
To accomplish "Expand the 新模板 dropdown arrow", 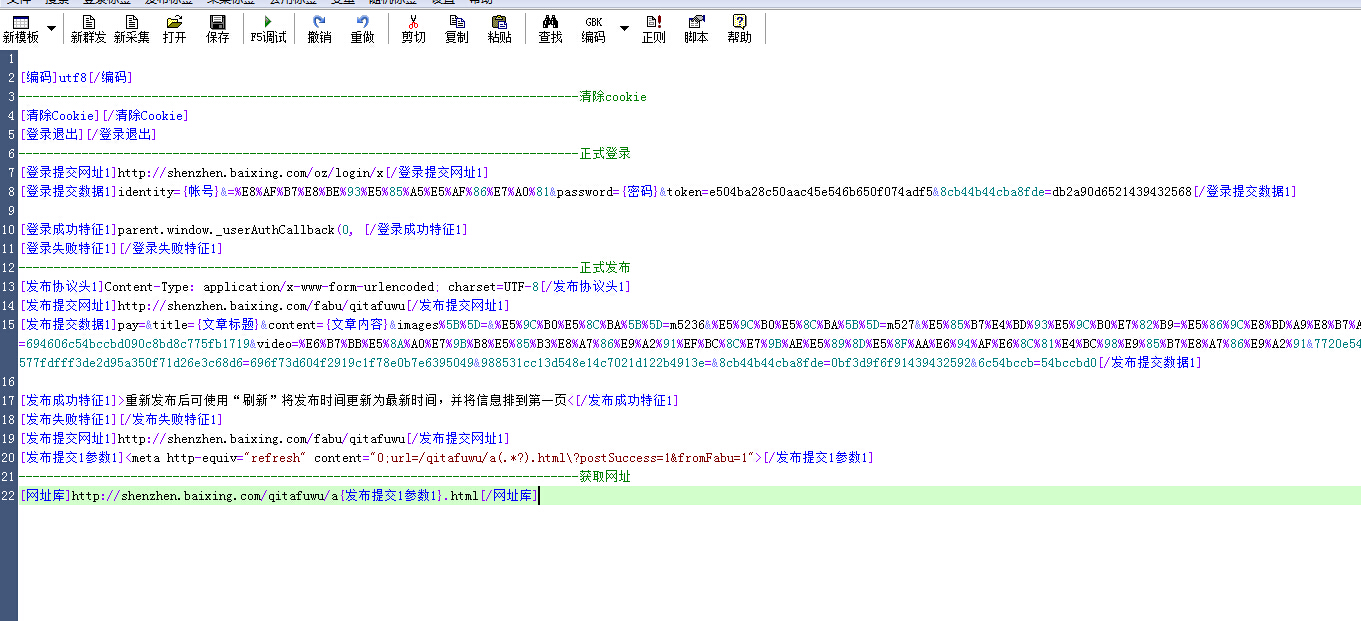I will pyautogui.click(x=49, y=29).
